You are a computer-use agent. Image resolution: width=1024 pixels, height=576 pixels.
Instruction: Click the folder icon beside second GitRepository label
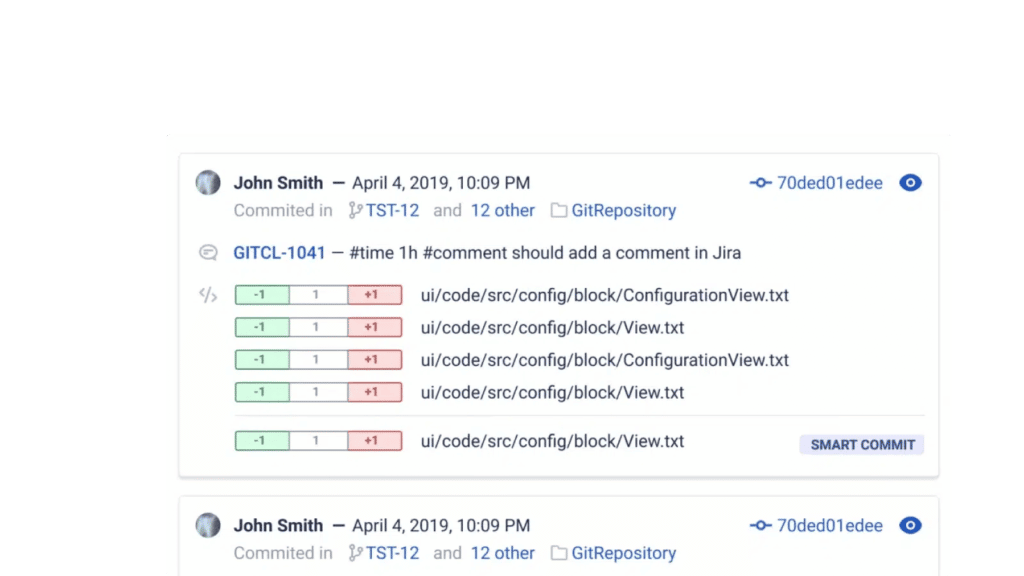tap(560, 553)
